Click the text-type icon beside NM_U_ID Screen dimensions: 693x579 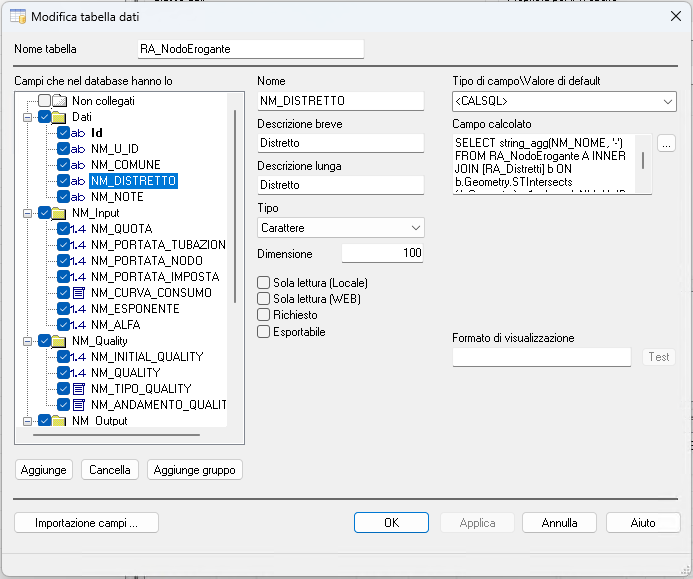[79, 149]
